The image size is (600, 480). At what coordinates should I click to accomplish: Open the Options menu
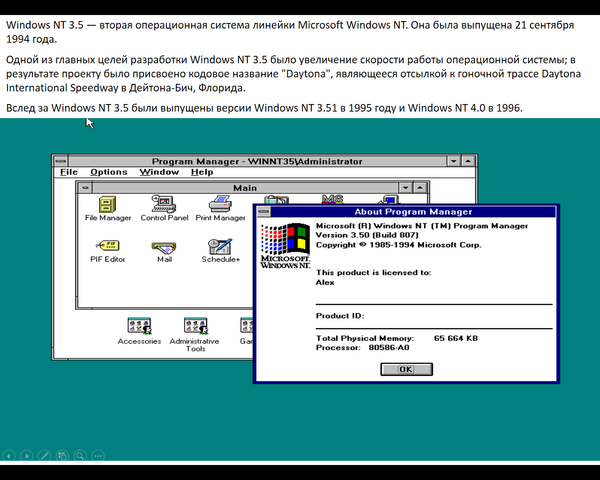coord(108,172)
